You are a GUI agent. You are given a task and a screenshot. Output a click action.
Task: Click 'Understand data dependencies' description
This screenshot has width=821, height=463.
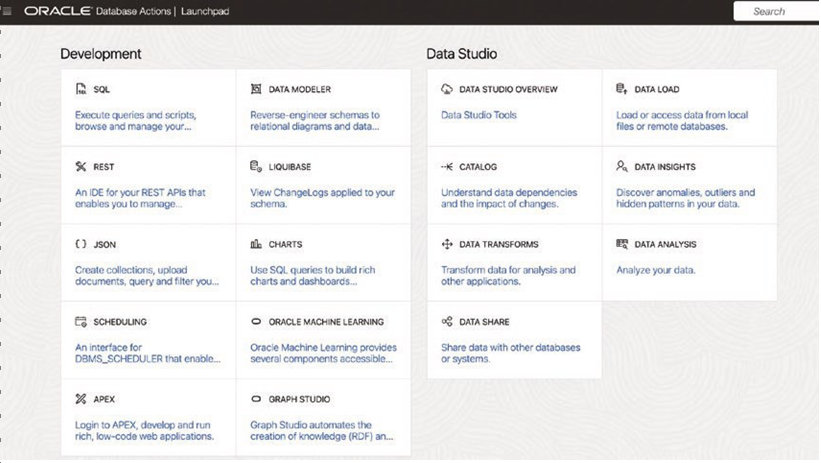pos(509,198)
